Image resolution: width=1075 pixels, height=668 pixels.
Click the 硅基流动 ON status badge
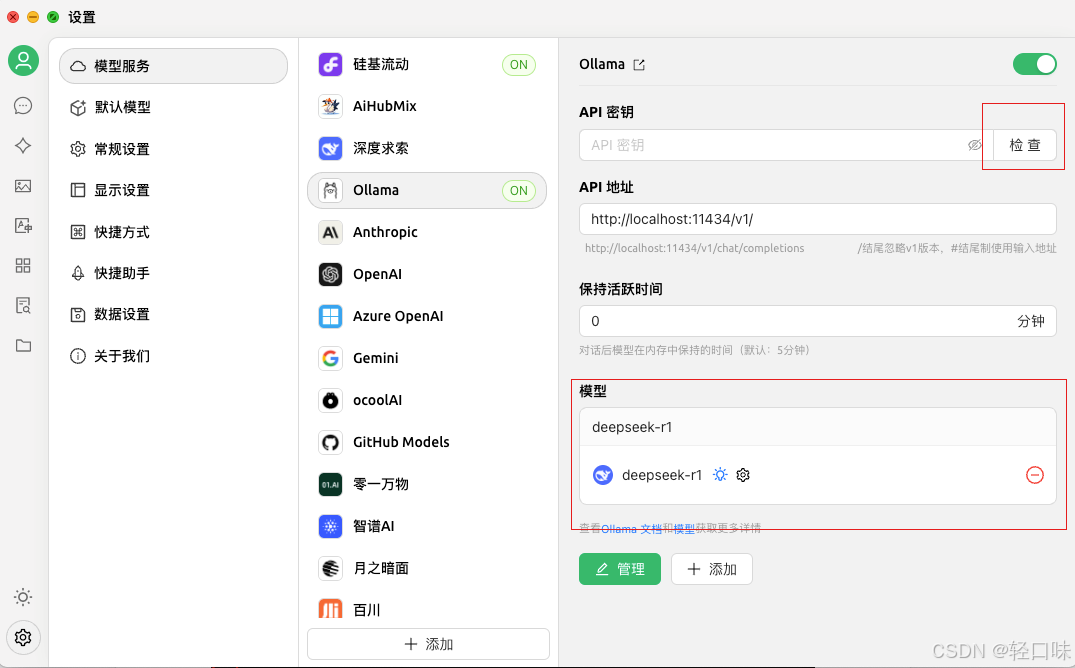[x=519, y=64]
